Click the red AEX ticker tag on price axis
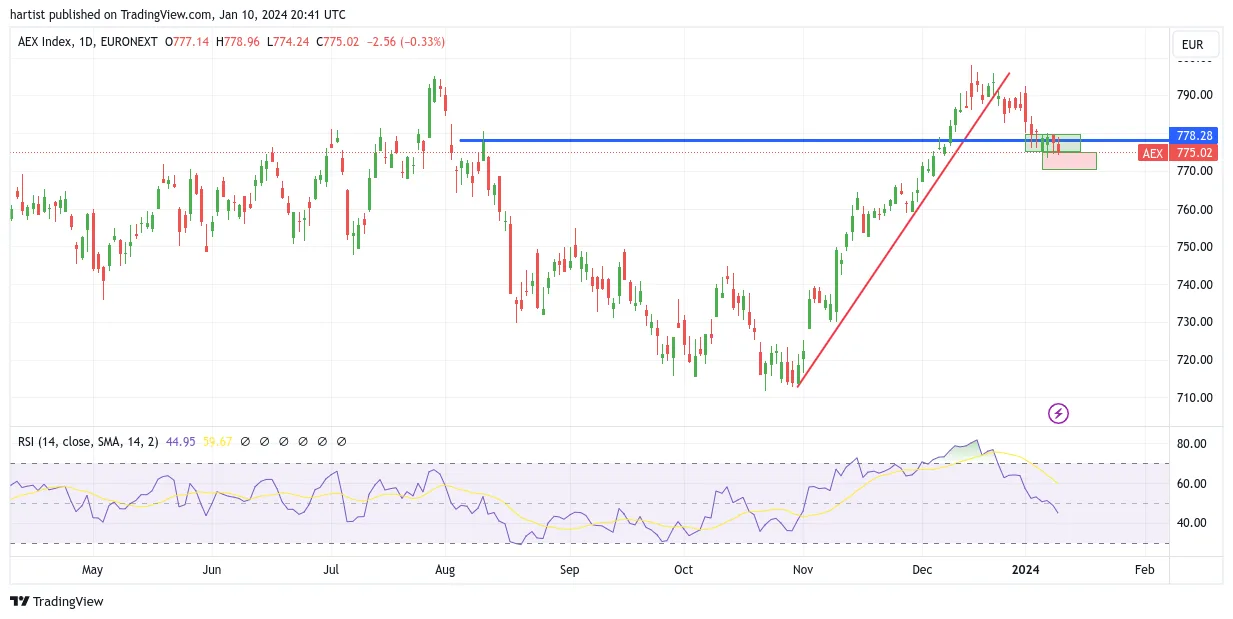The image size is (1233, 619). (1153, 153)
